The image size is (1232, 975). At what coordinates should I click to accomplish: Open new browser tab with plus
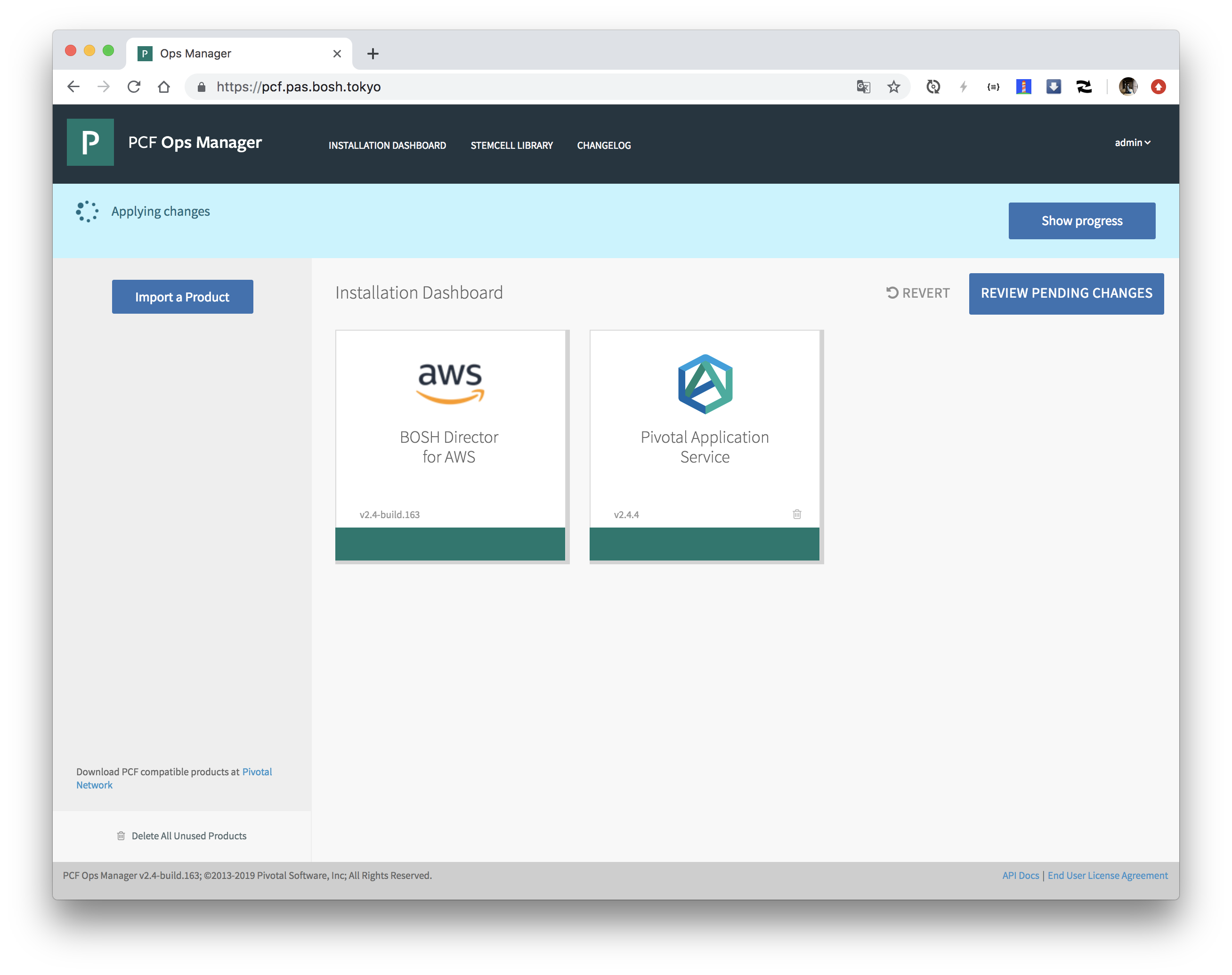coord(373,54)
